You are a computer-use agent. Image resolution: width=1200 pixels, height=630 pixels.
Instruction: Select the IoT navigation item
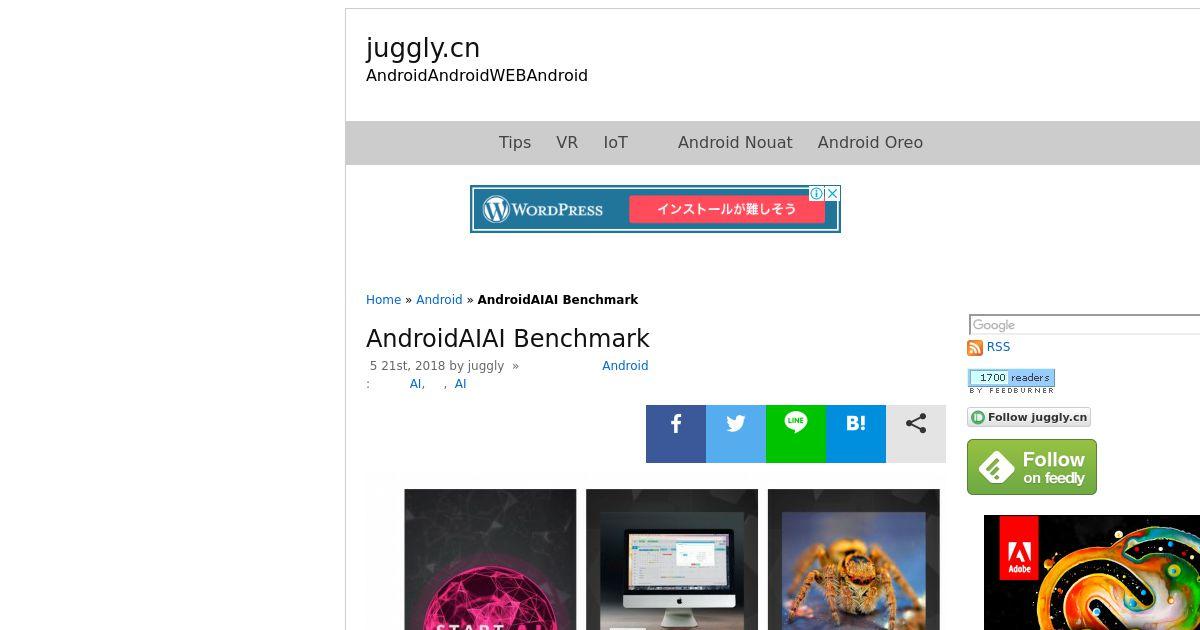click(616, 143)
